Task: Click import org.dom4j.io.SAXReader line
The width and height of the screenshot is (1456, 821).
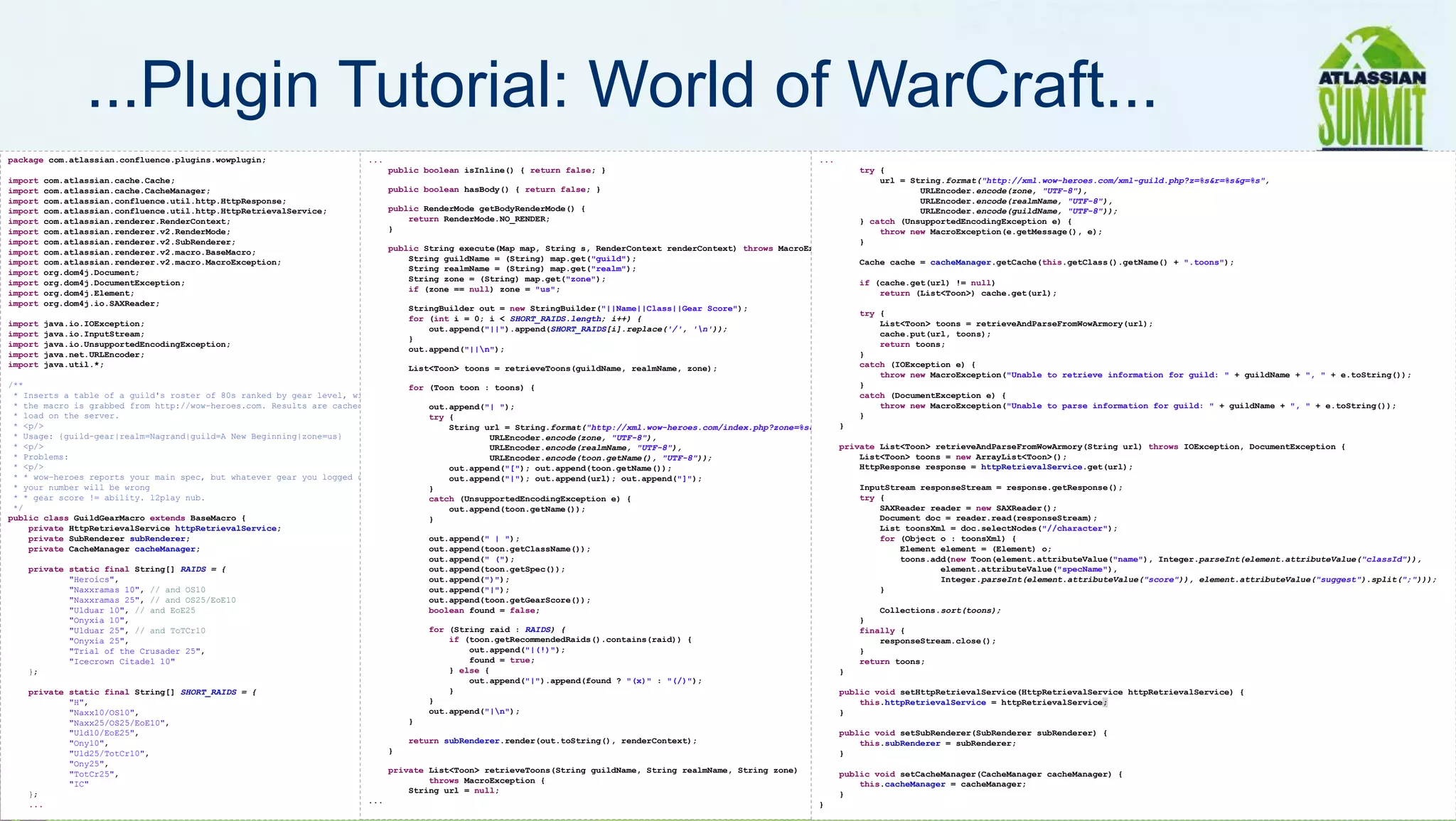Action: pos(84,304)
